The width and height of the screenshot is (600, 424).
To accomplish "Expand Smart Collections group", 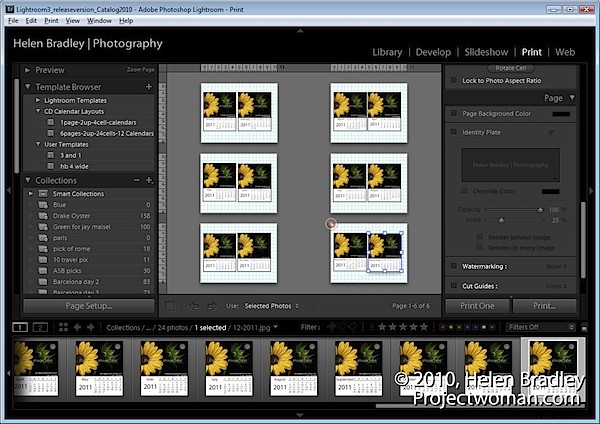I will pos(31,194).
